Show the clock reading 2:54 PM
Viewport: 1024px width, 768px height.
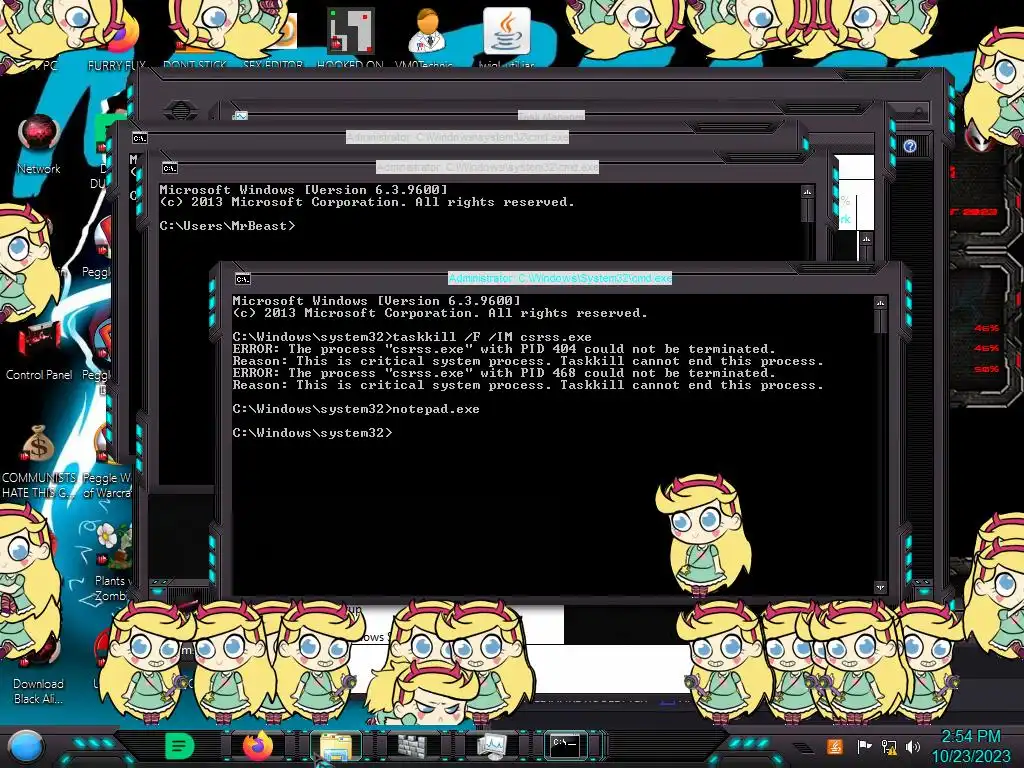pyautogui.click(x=970, y=736)
